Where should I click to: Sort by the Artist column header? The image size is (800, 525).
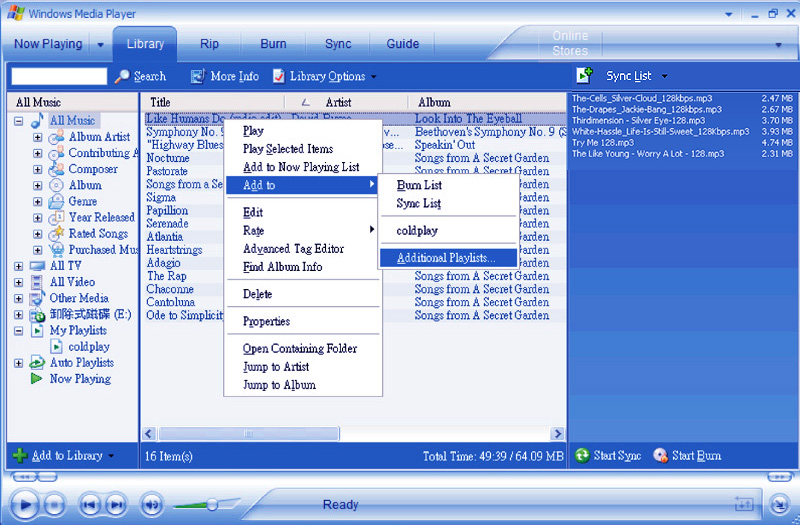coord(346,102)
